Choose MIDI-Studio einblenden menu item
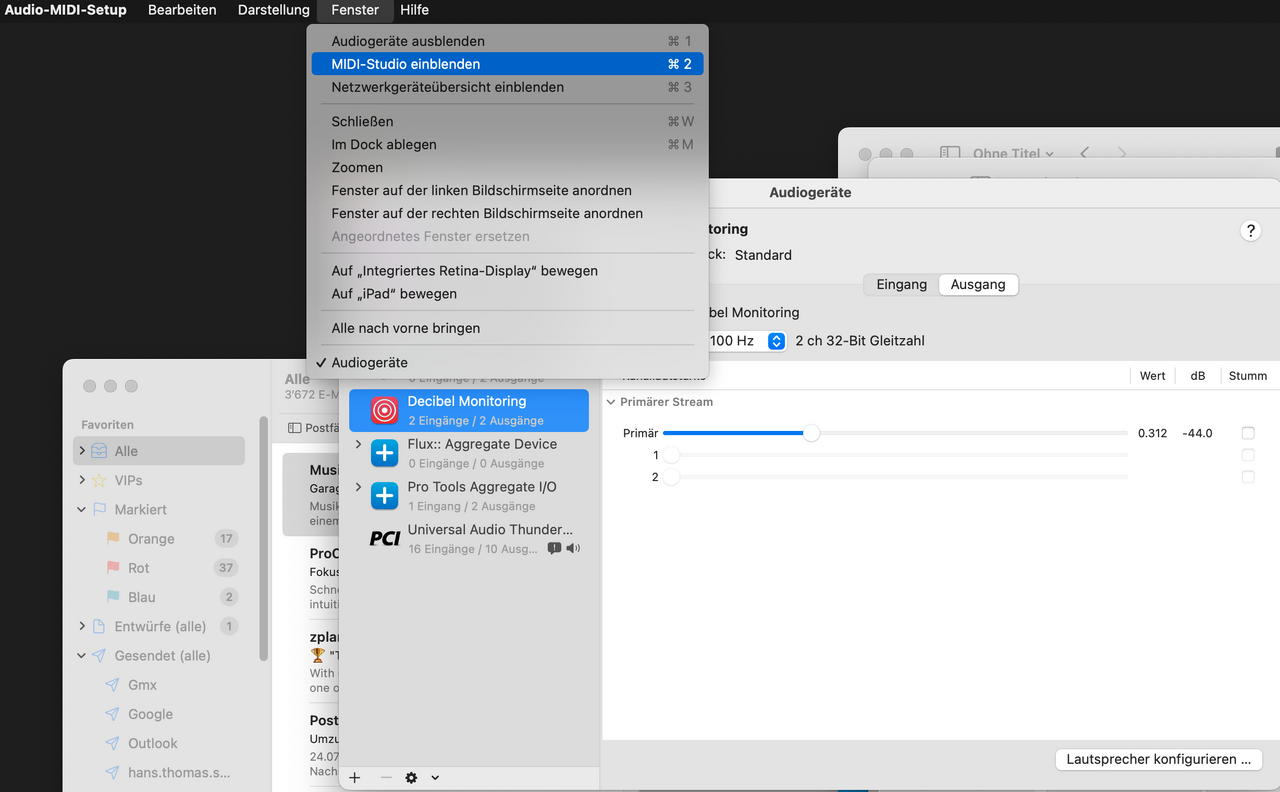The height and width of the screenshot is (792, 1280). tap(507, 64)
